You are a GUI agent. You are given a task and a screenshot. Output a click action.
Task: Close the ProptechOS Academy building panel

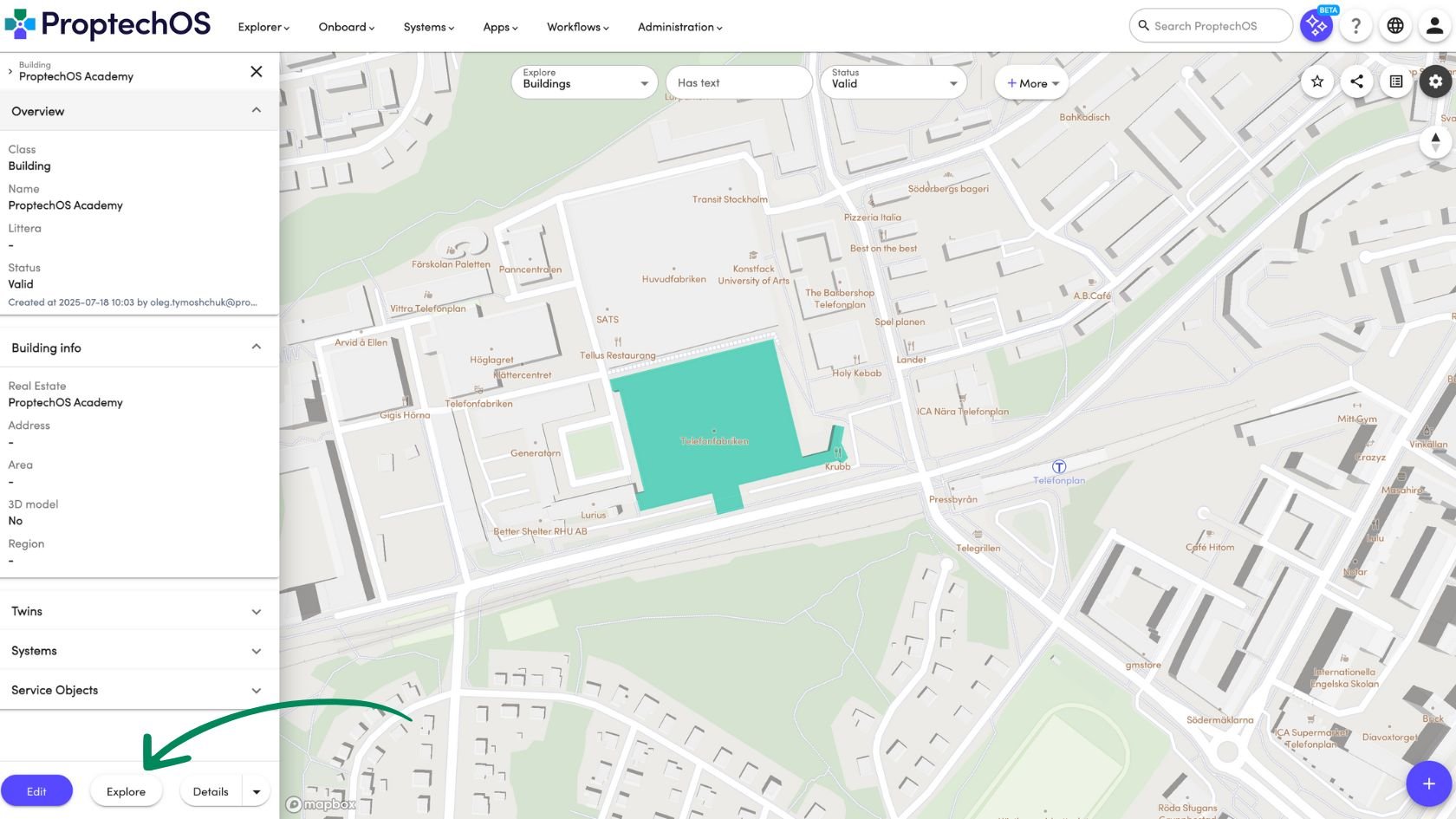coord(257,71)
